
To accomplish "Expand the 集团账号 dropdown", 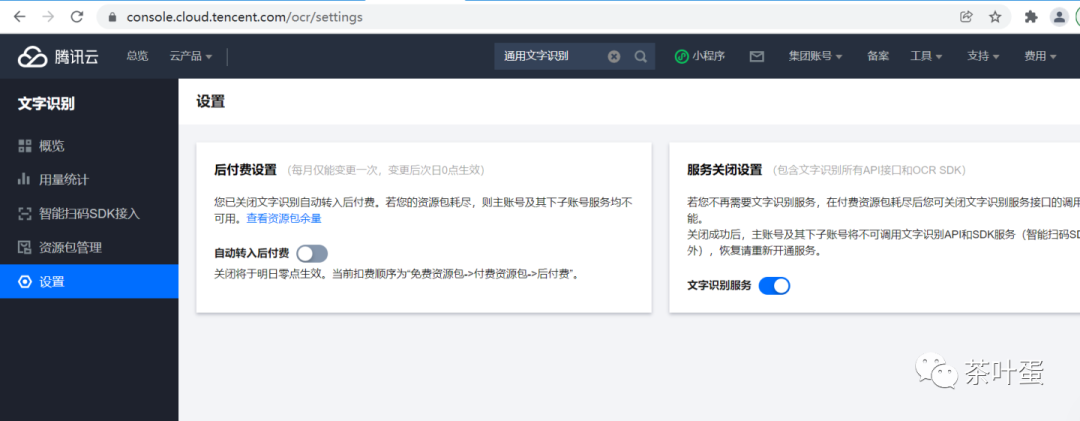I will [x=816, y=57].
